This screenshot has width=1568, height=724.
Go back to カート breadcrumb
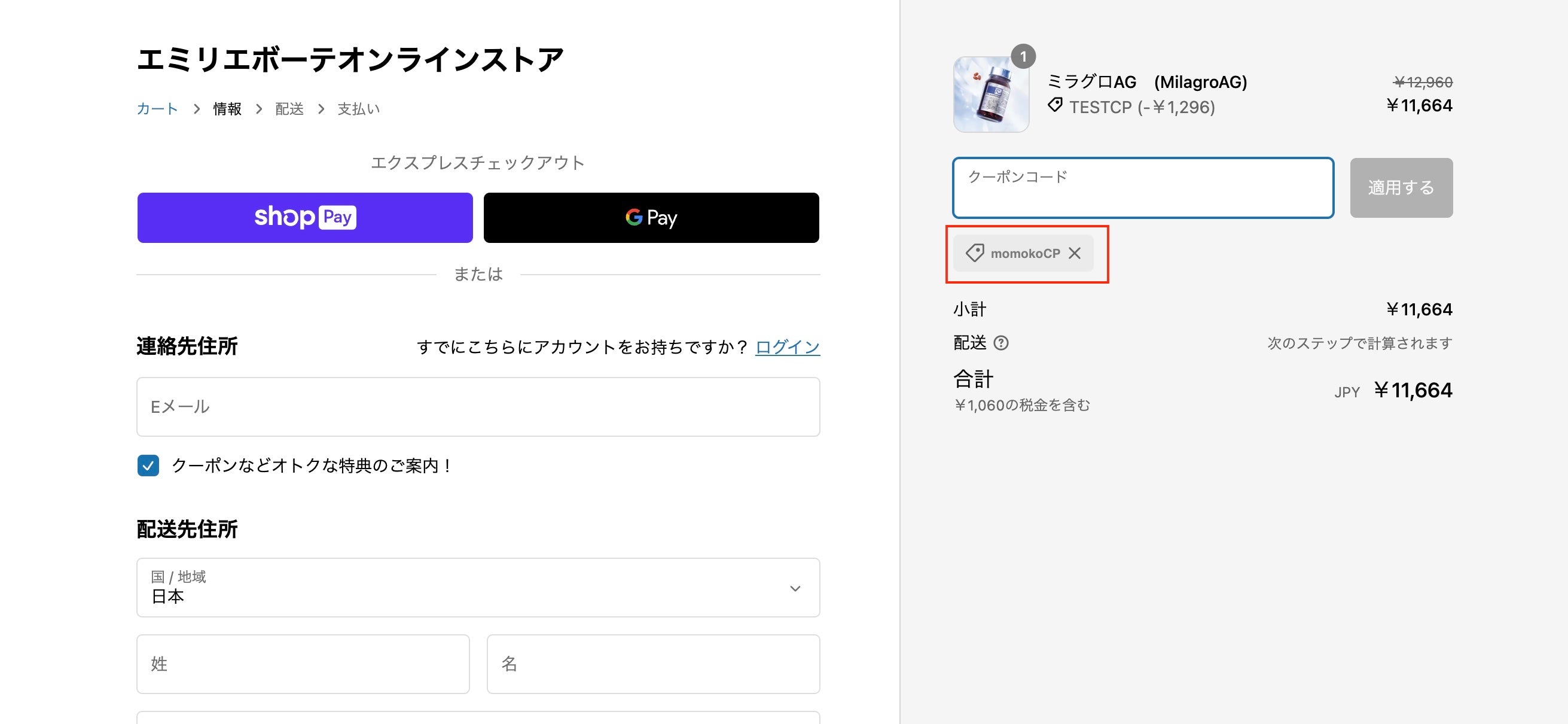coord(157,109)
